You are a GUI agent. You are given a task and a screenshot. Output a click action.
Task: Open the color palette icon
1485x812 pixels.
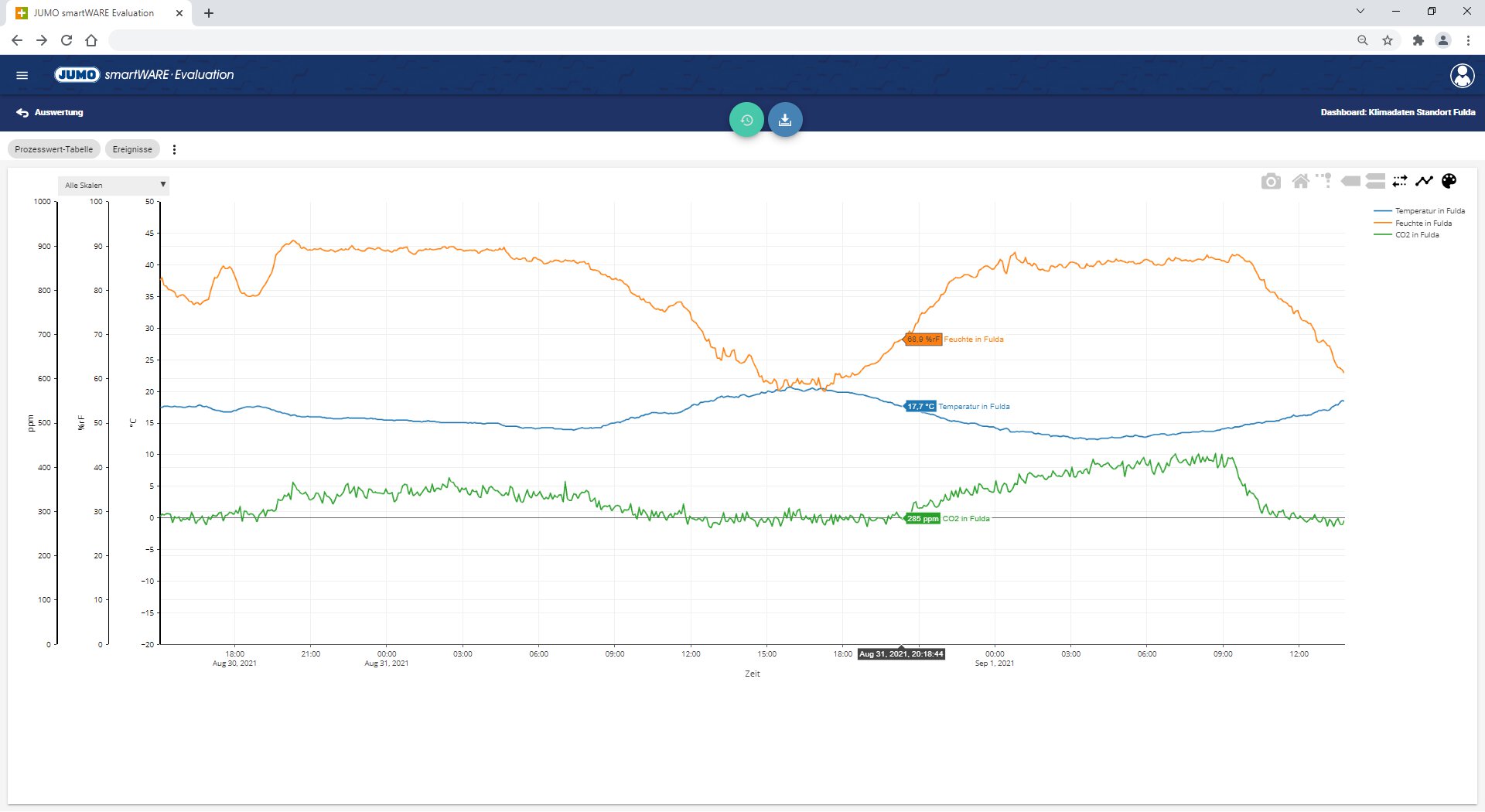[1449, 181]
